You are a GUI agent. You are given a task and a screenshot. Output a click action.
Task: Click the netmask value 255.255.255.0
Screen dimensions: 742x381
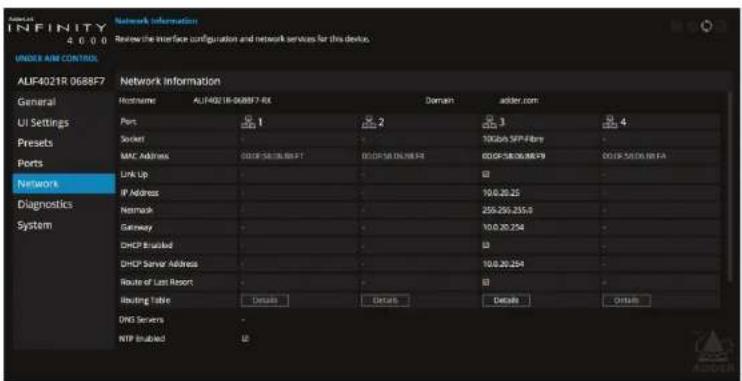click(x=507, y=210)
